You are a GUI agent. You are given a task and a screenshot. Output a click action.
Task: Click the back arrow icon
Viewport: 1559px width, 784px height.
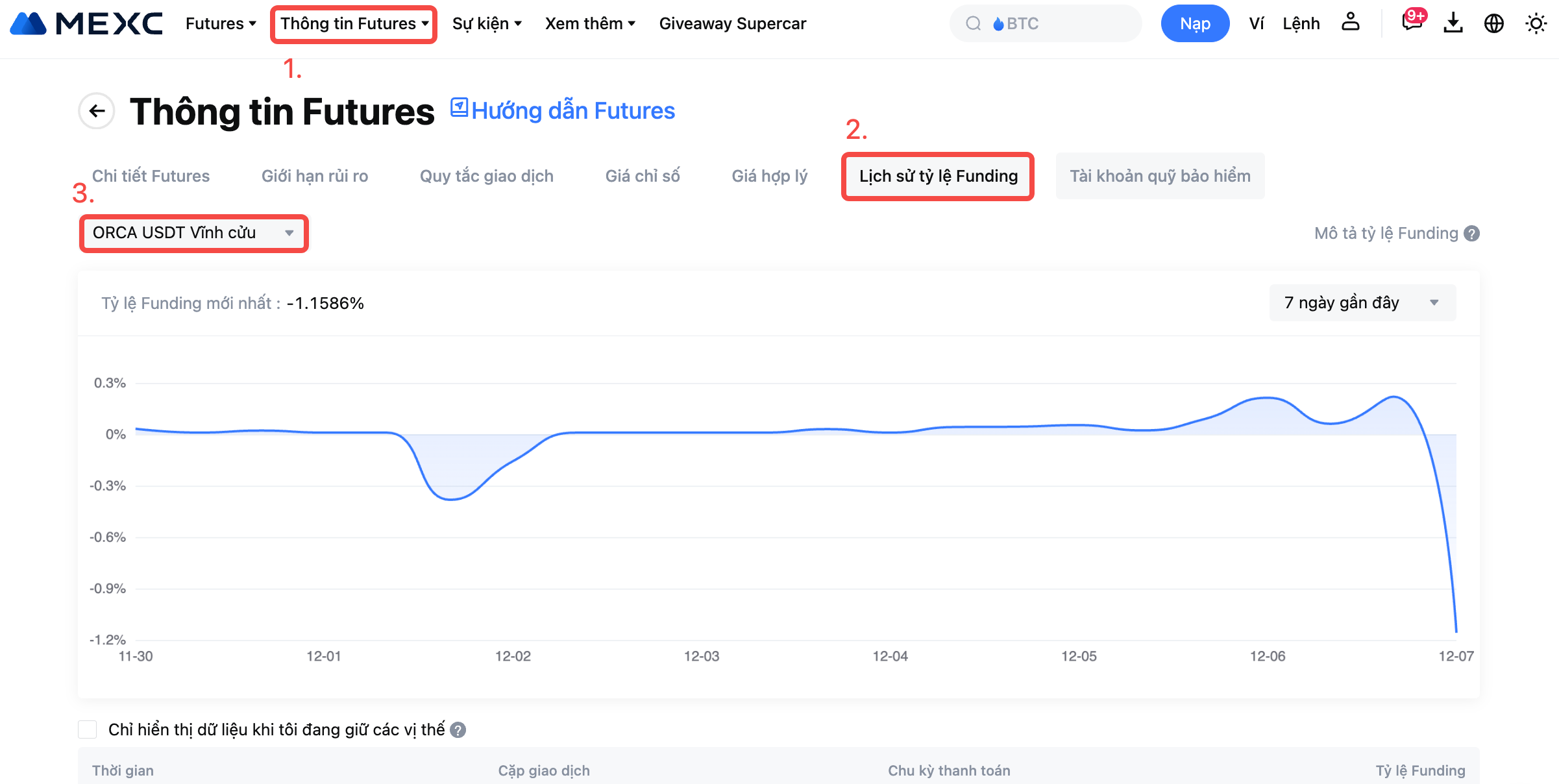pyautogui.click(x=97, y=111)
